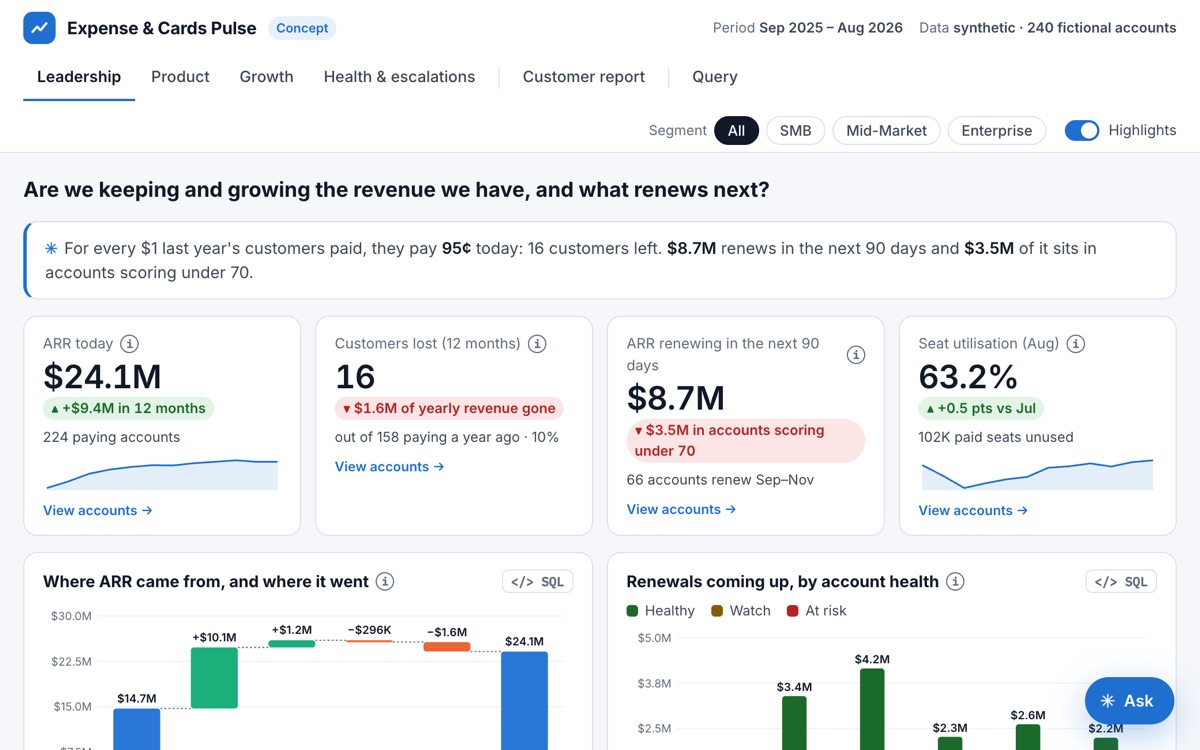Select the Mid-Market segment filter

(886, 131)
